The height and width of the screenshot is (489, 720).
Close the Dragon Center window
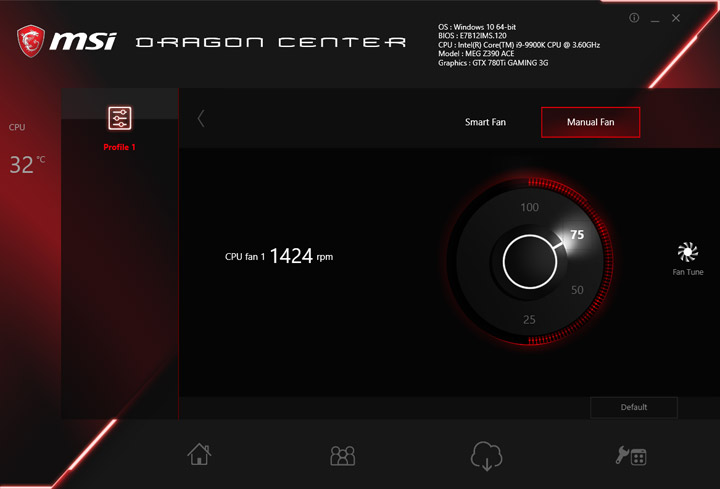676,18
